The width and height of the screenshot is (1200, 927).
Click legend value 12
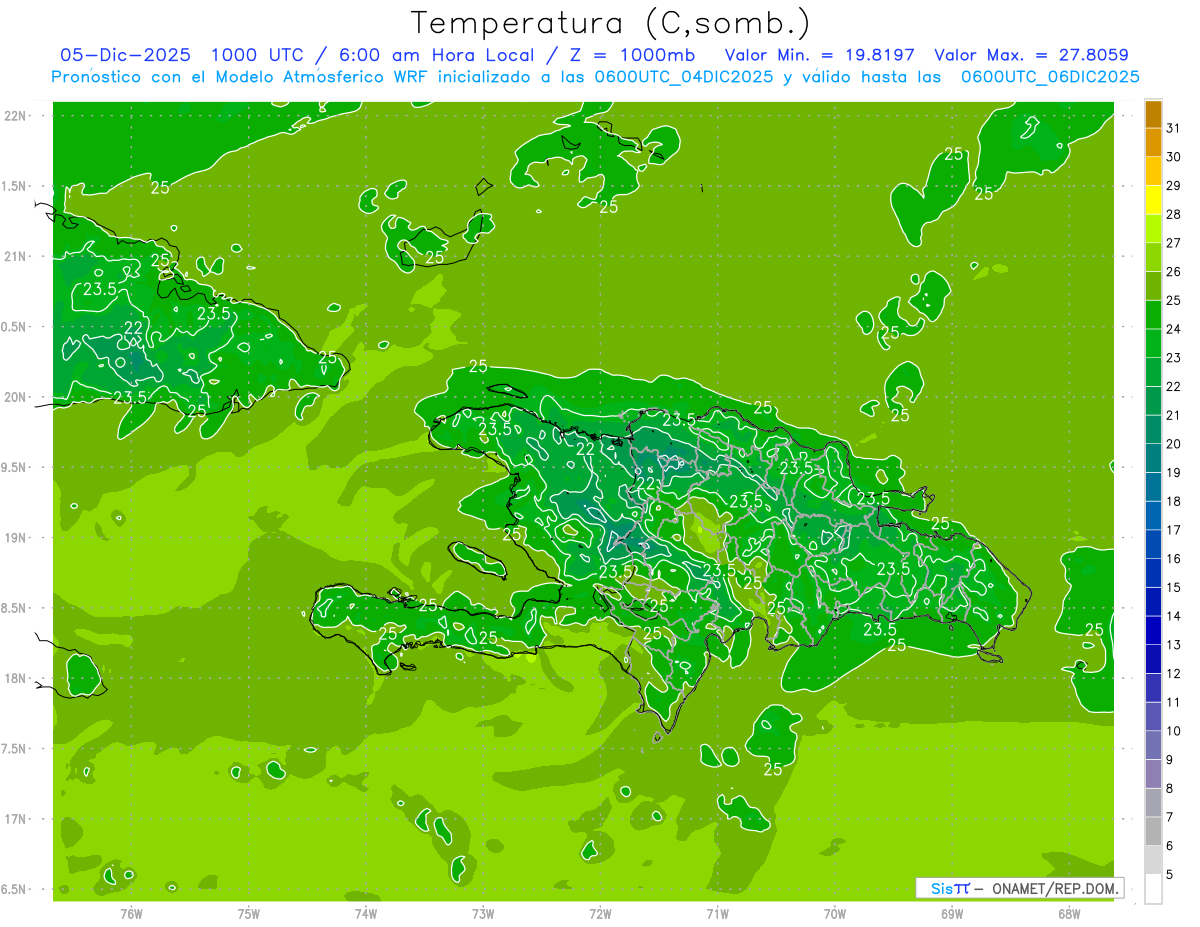pos(1173,673)
